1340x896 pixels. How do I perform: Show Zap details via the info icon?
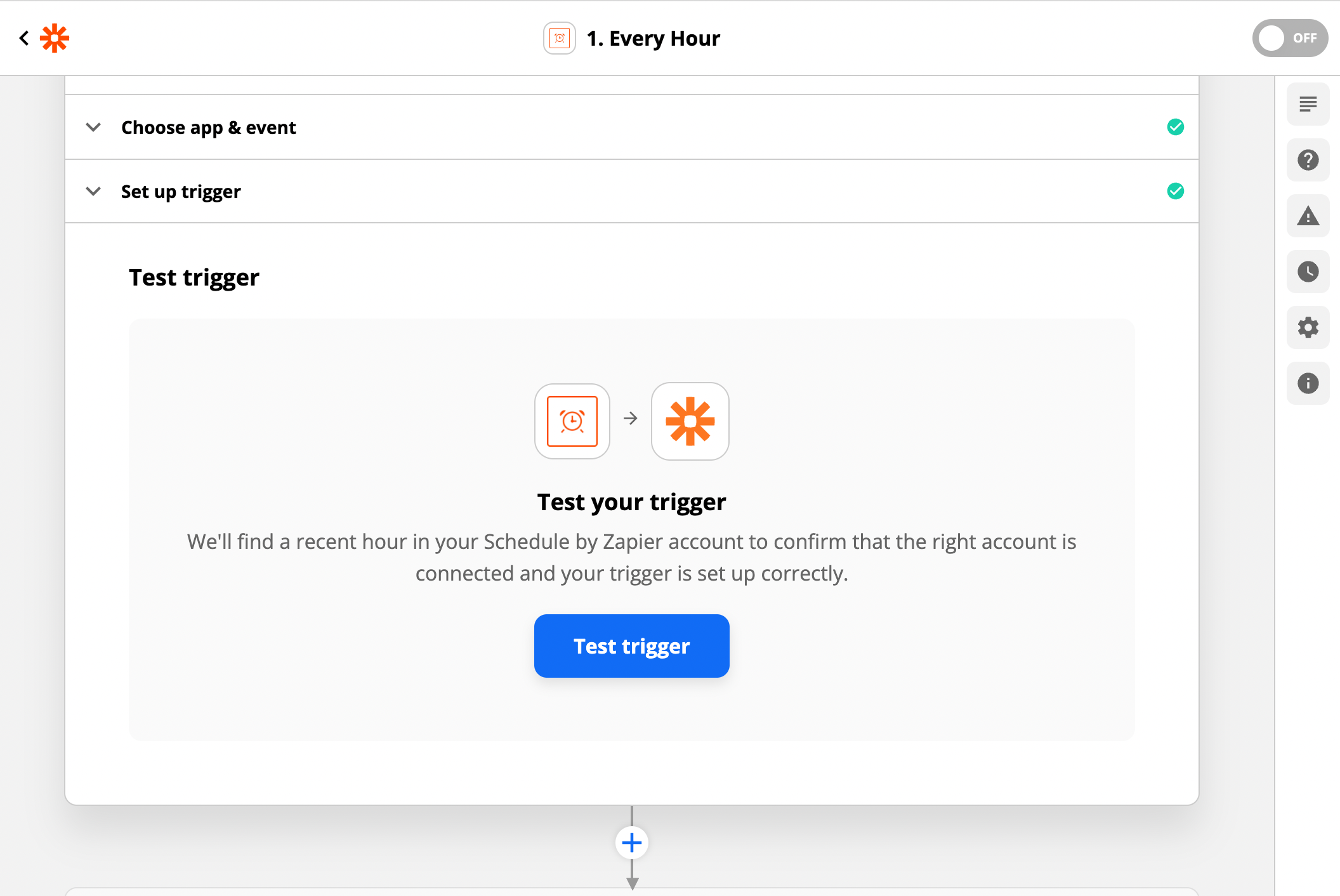point(1308,383)
